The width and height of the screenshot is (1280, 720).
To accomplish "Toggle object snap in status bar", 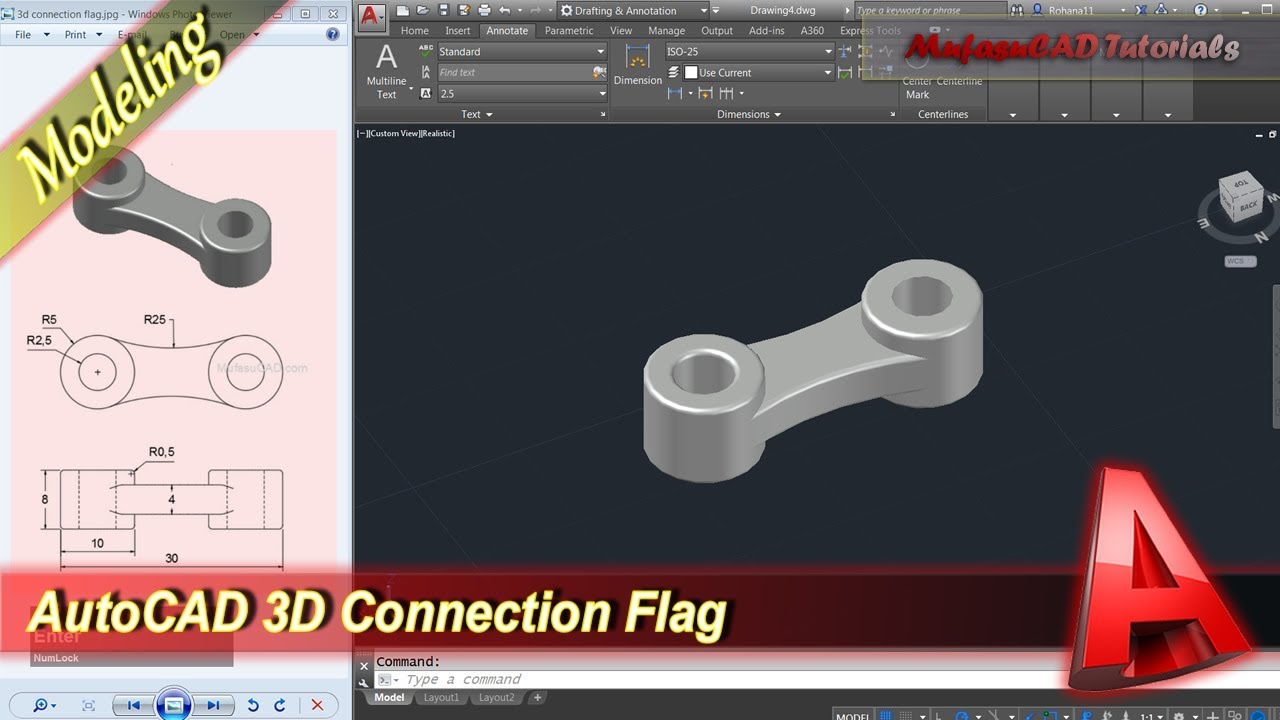I will (1049, 715).
